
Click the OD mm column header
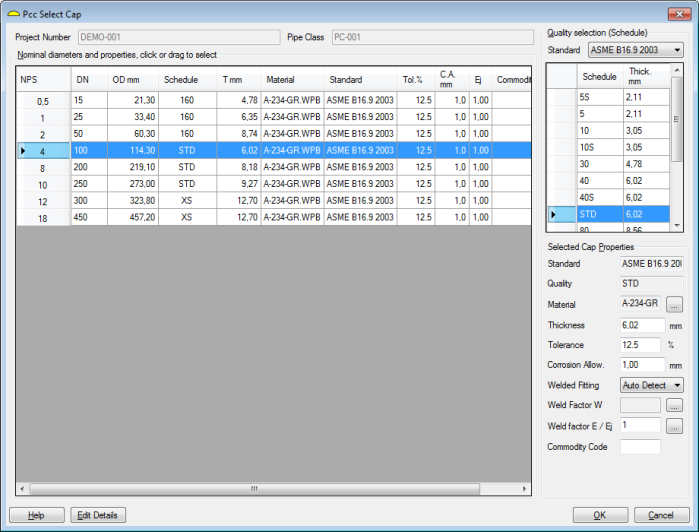pos(133,79)
